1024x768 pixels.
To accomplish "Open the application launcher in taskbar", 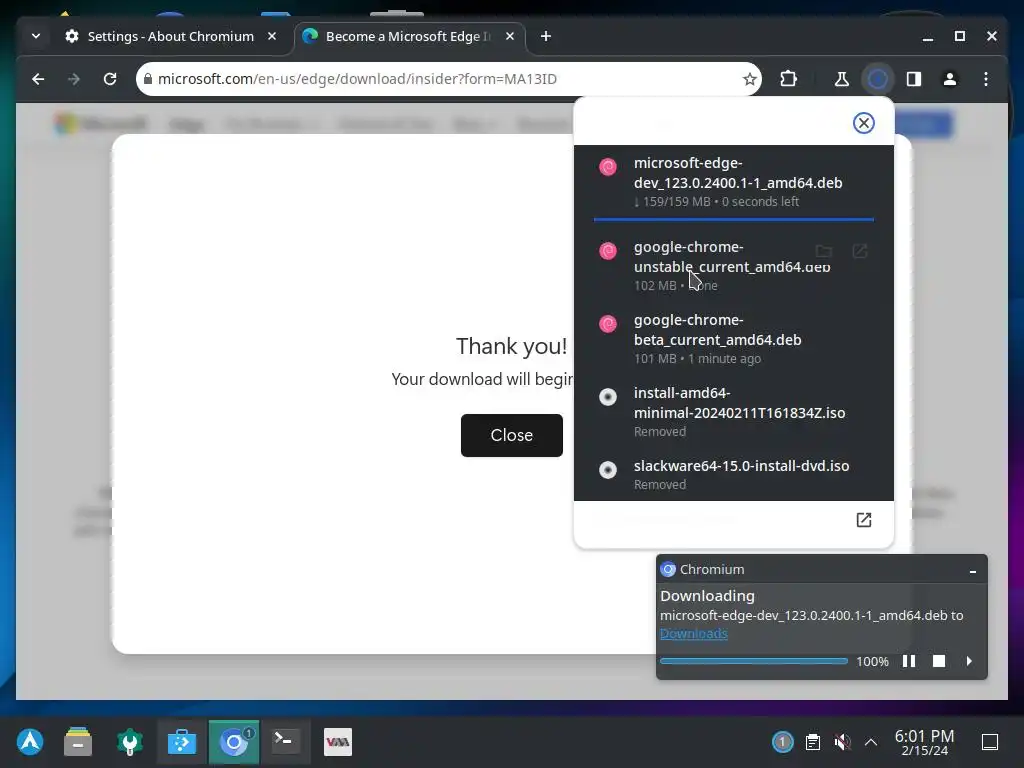I will click(30, 742).
